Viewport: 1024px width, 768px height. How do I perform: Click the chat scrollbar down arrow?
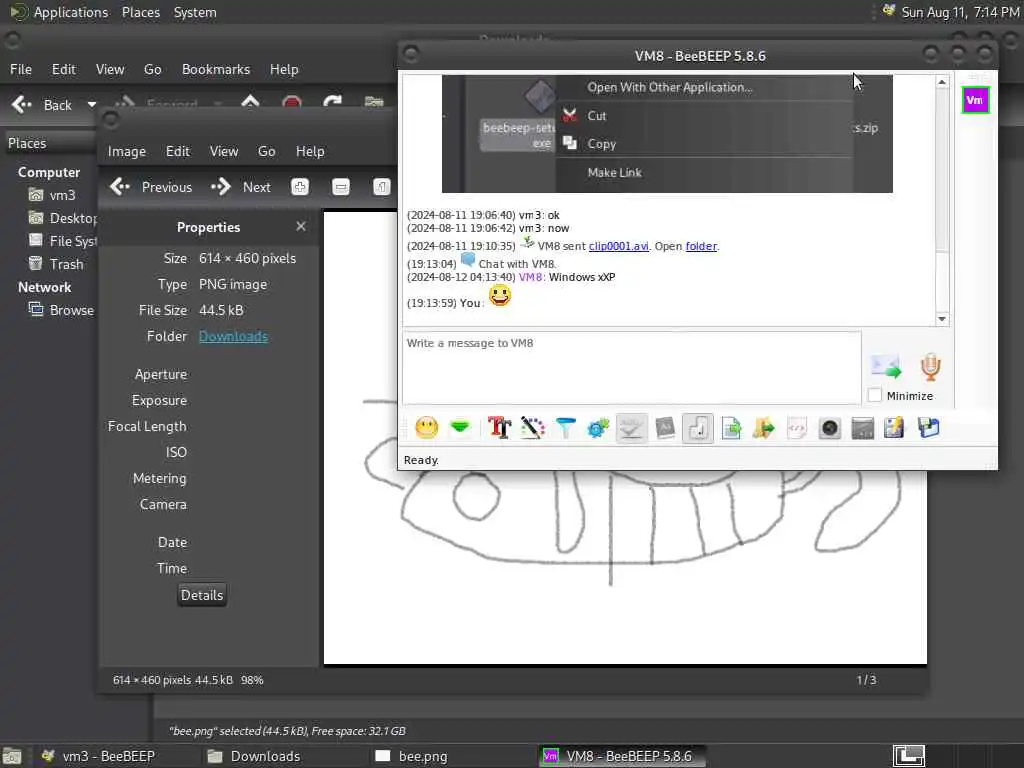[x=942, y=319]
